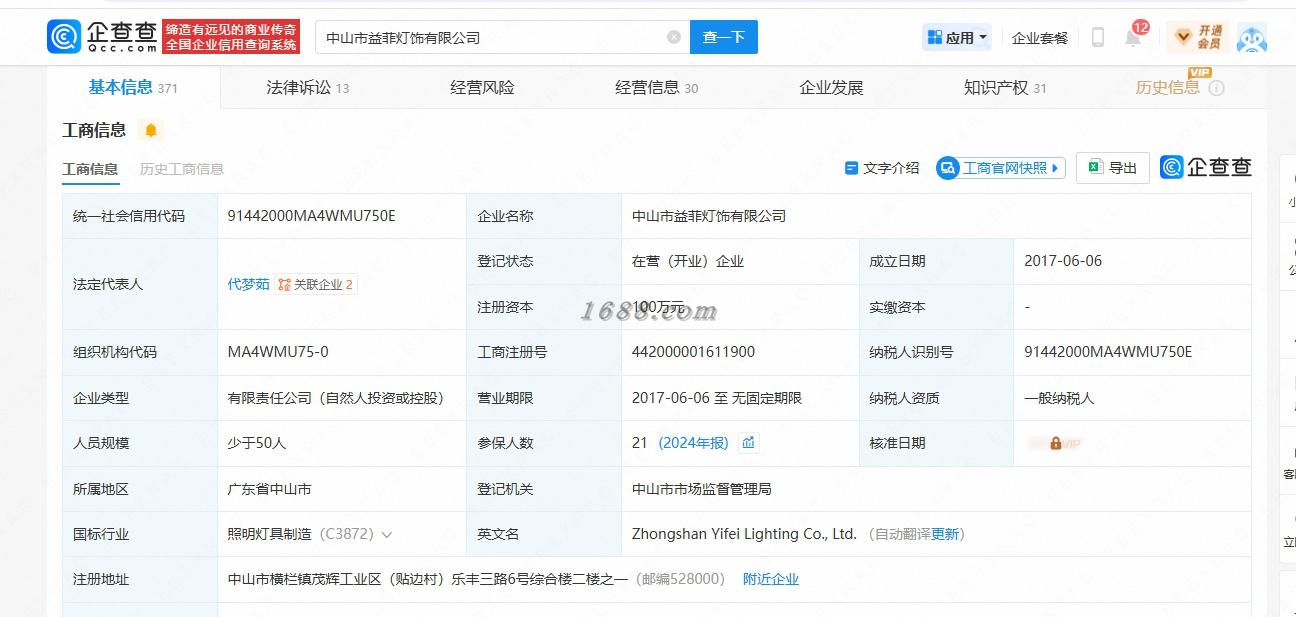Image resolution: width=1296 pixels, height=617 pixels.
Task: Select the 工商信息 sub-tab
Action: (x=90, y=169)
